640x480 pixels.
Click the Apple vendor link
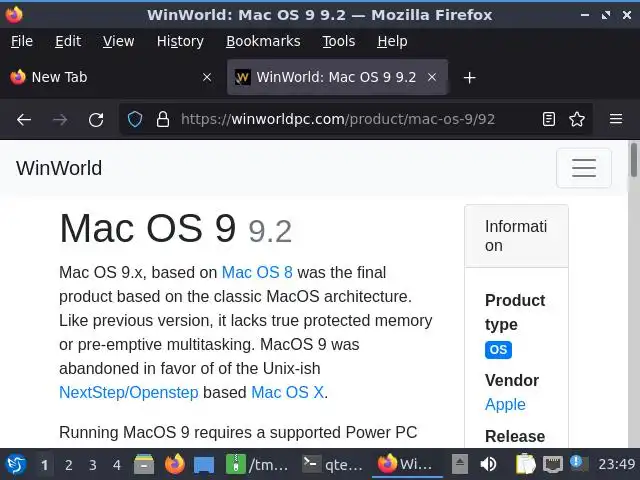505,404
